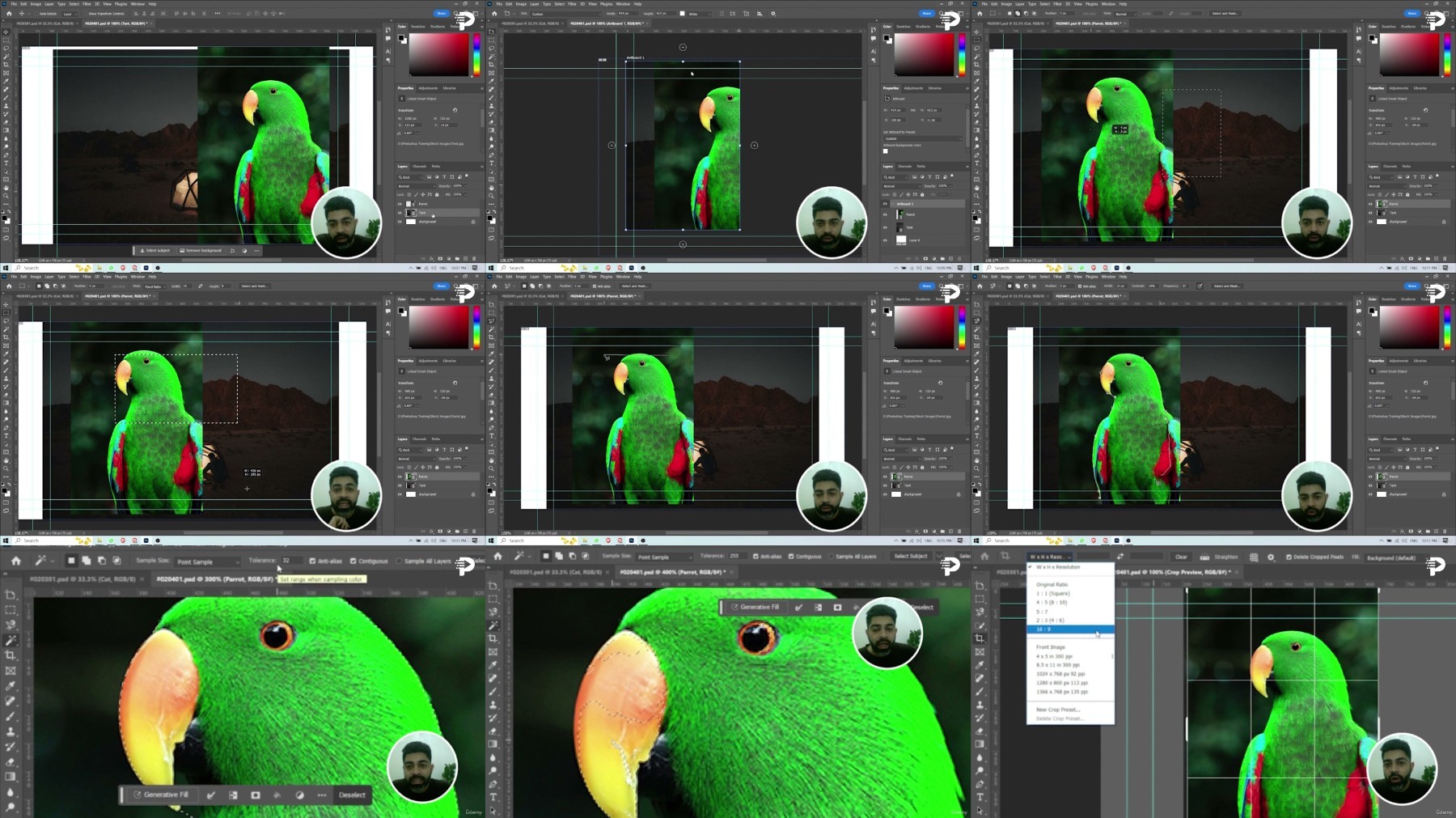
Task: Toggle Contiguous checkbox in the 400% Parrot window
Action: point(791,557)
